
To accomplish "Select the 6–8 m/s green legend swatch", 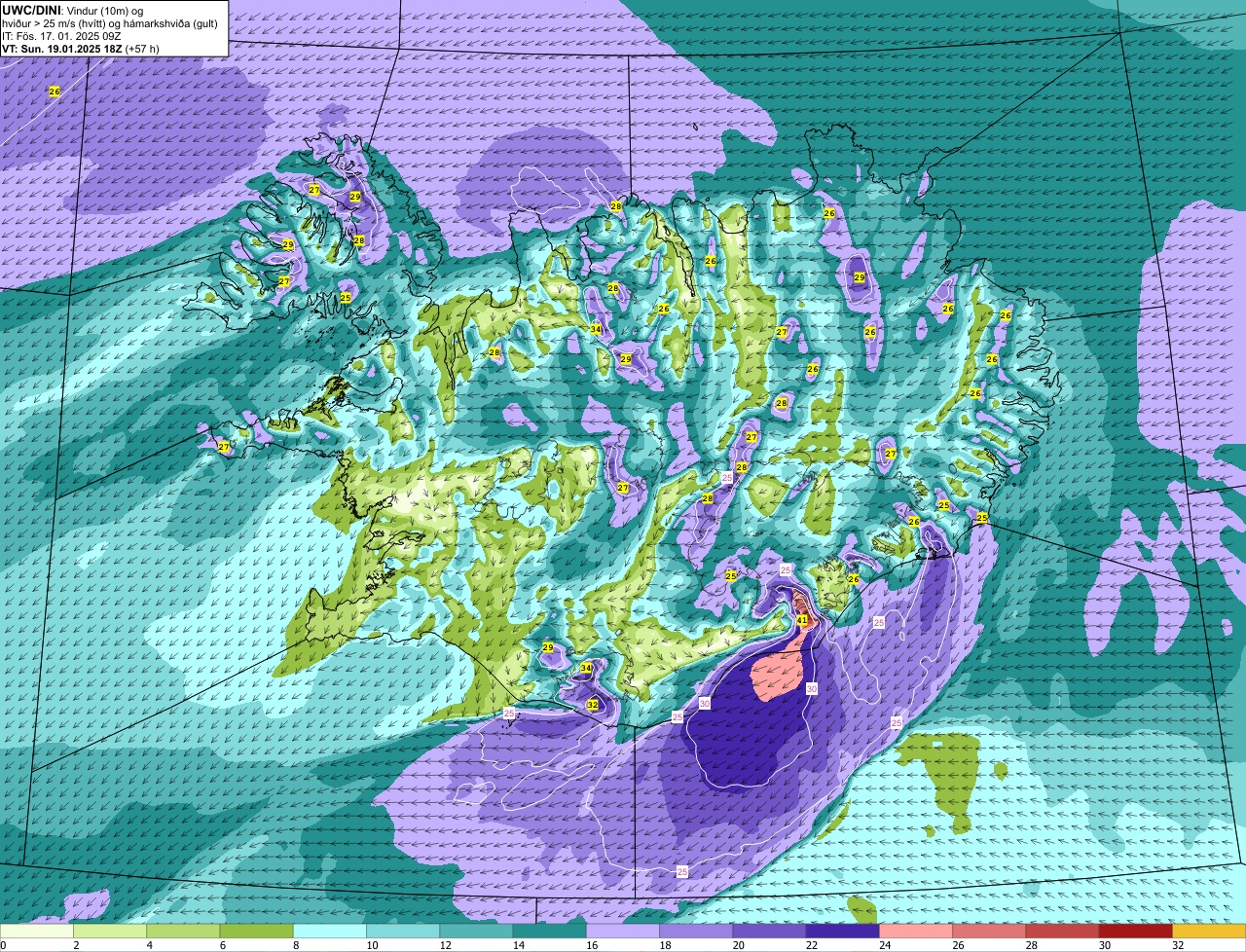I will [x=256, y=932].
